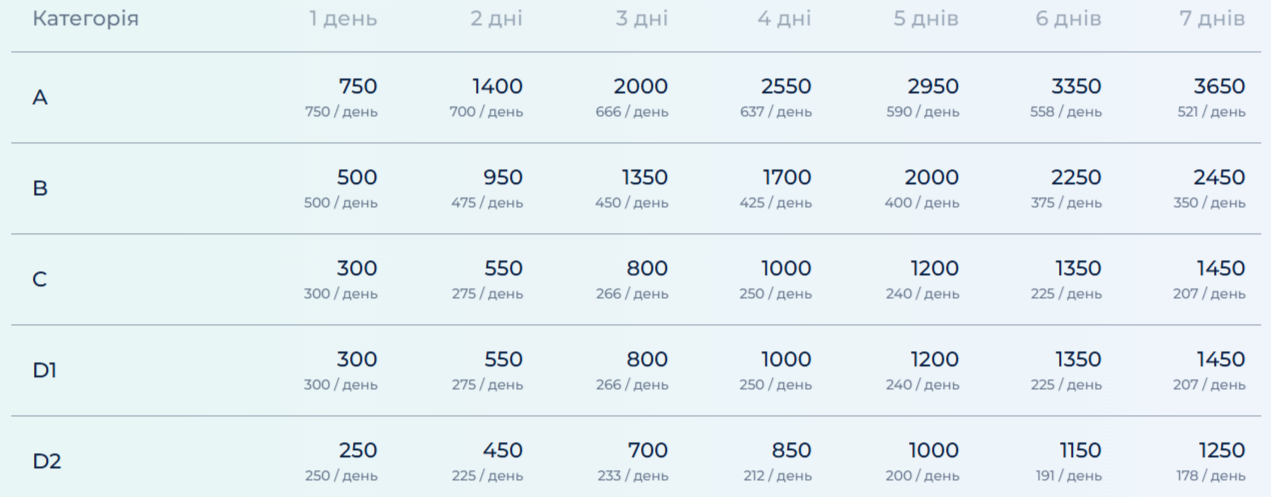Select the 5 днів column header
The height and width of the screenshot is (497, 1271).
[x=926, y=19]
